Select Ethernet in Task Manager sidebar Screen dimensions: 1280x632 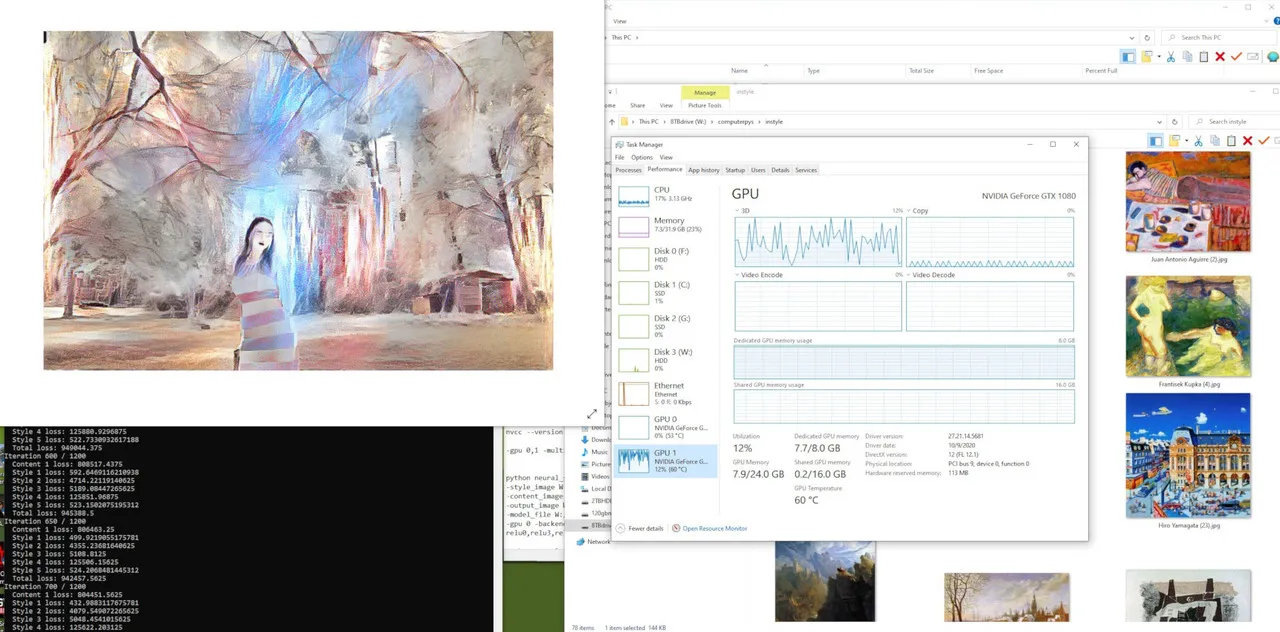pos(664,393)
